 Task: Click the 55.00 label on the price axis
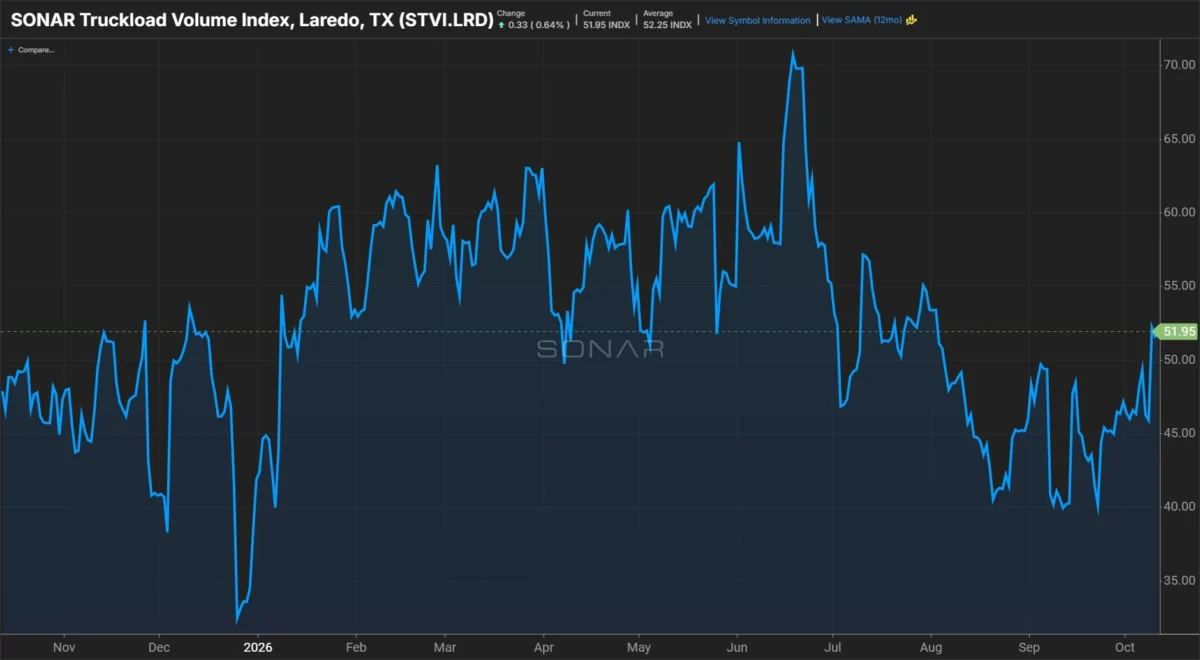(1178, 286)
